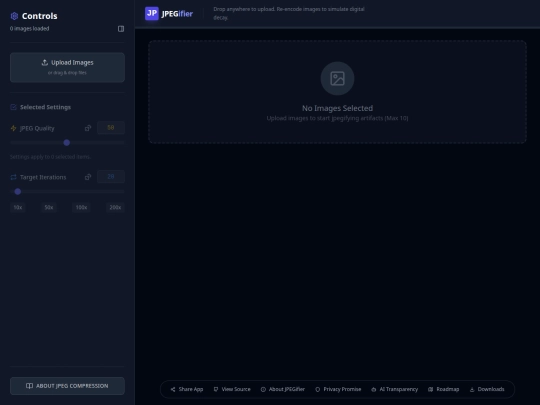Click the JPEG Quality lightning icon
The height and width of the screenshot is (405, 540).
tap(13, 128)
